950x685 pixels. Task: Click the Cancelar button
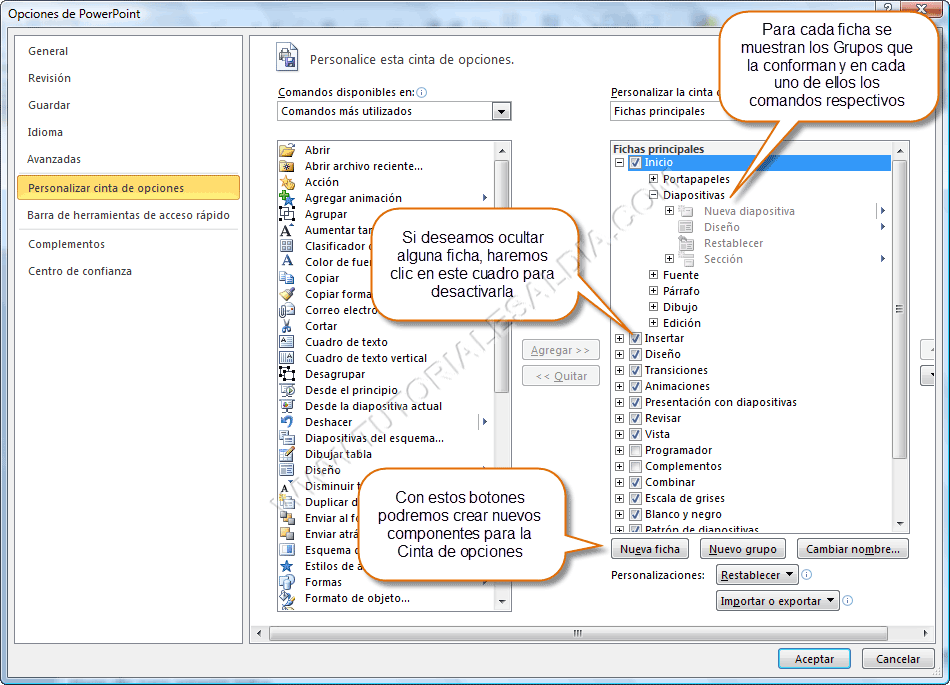tap(897, 659)
